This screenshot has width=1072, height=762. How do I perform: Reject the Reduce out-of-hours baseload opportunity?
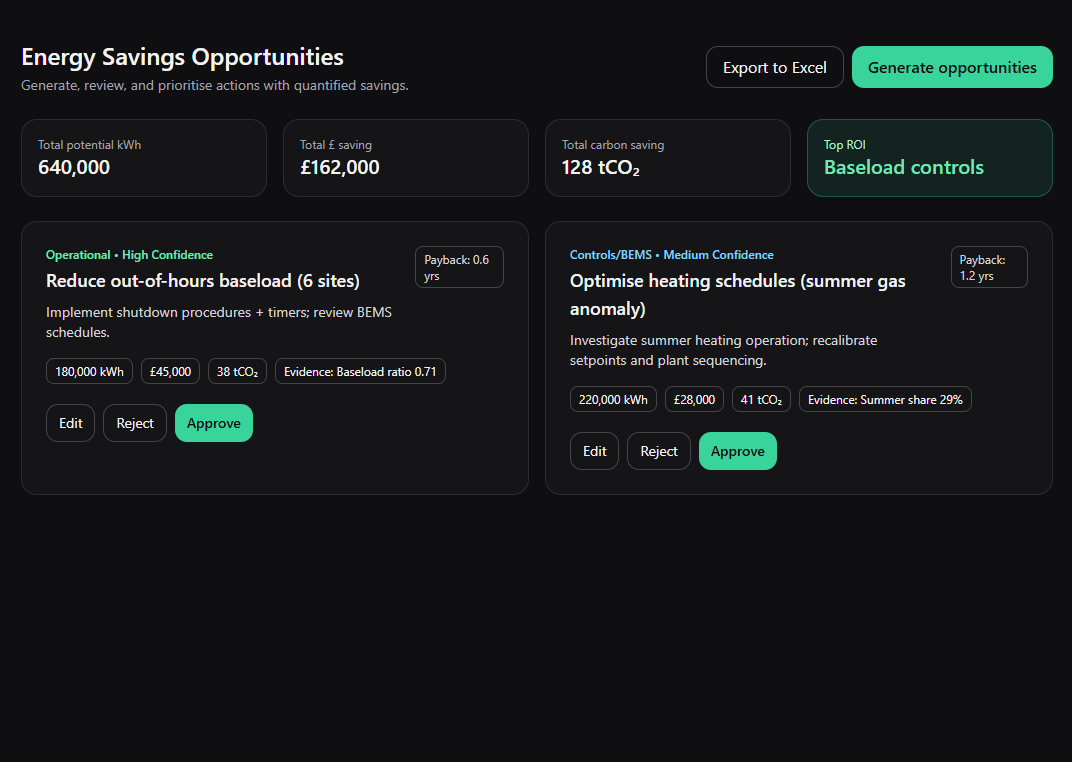(134, 422)
